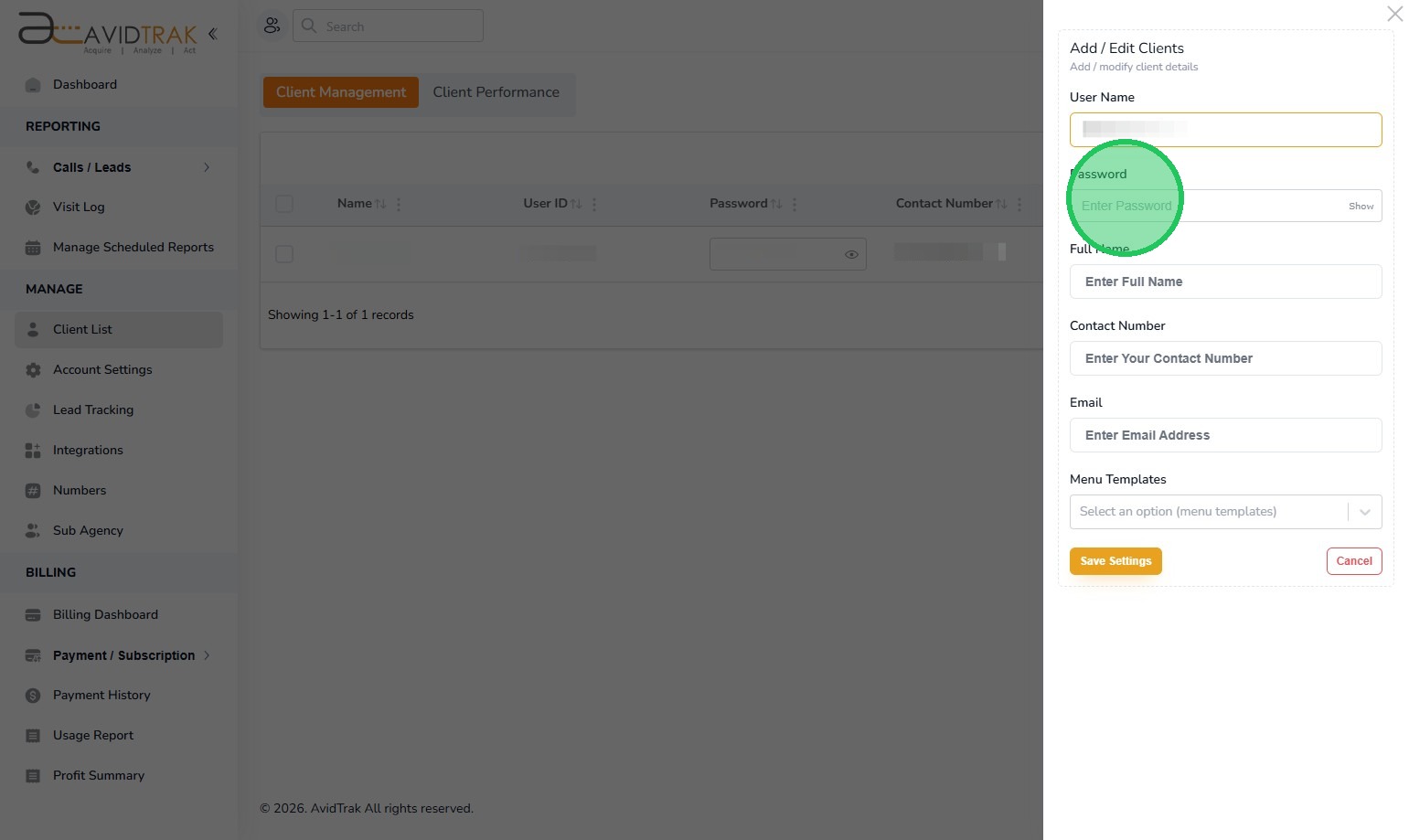Open the Menu Templates dropdown
The height and width of the screenshot is (840, 1409).
(x=1225, y=512)
